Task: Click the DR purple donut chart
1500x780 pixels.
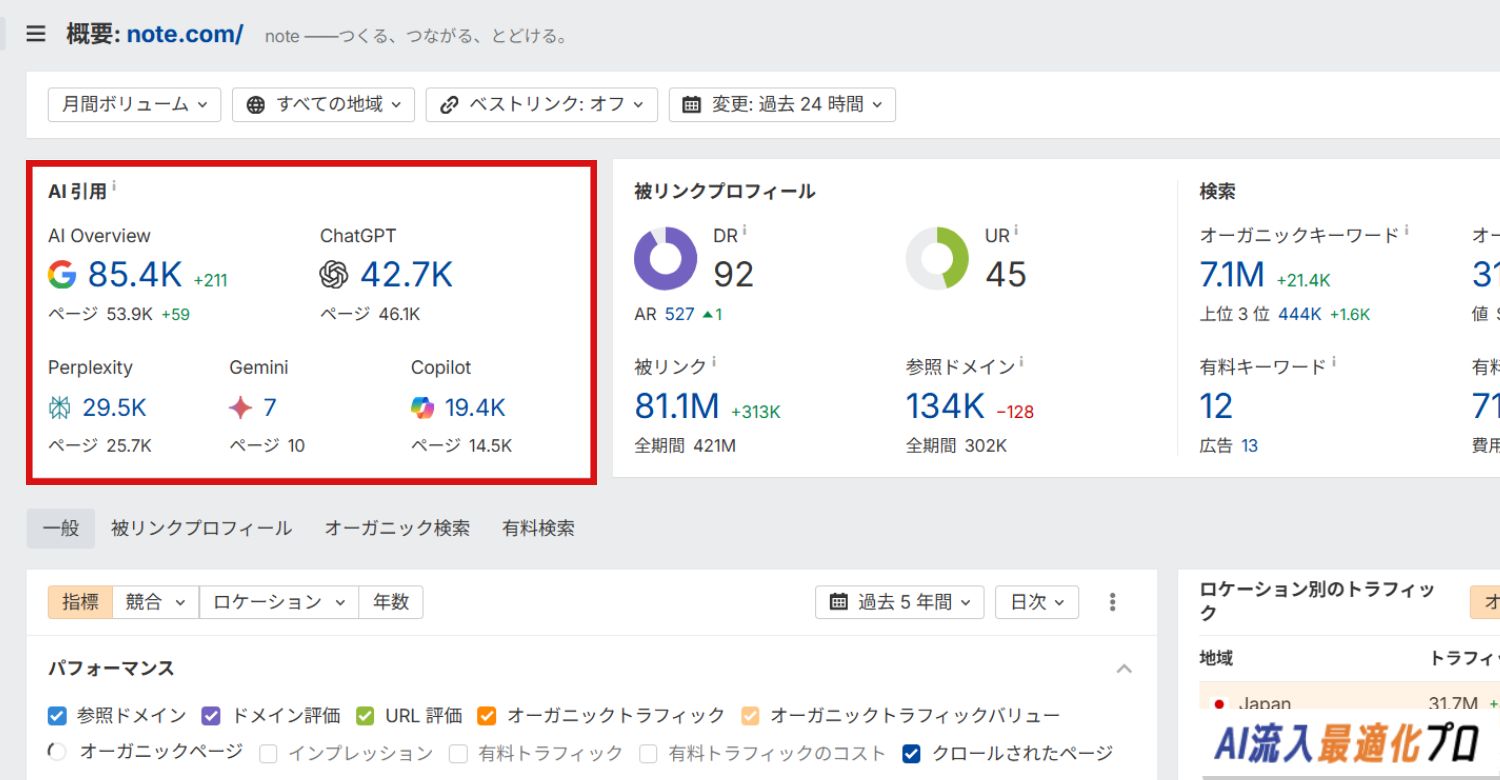Action: point(666,258)
